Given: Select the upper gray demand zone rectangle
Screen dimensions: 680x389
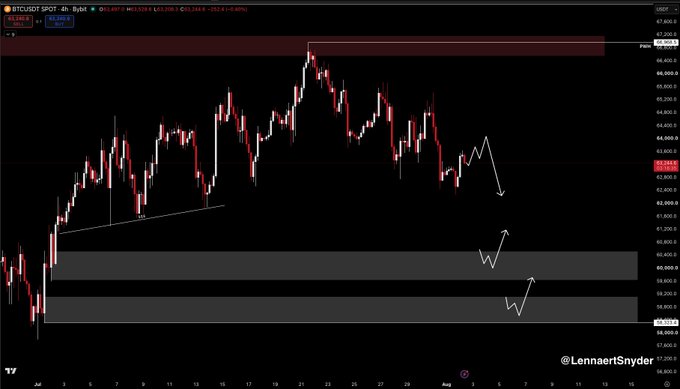Looking at the screenshot, I should (345, 265).
